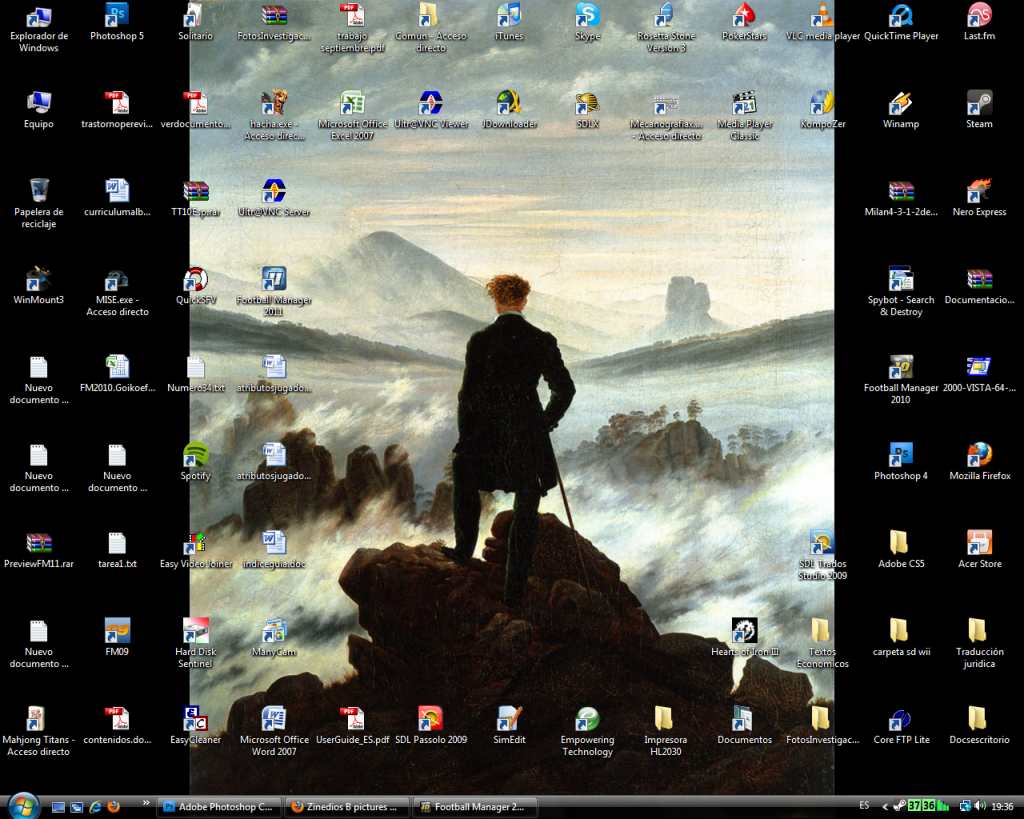Click the ES language indicator

click(864, 806)
